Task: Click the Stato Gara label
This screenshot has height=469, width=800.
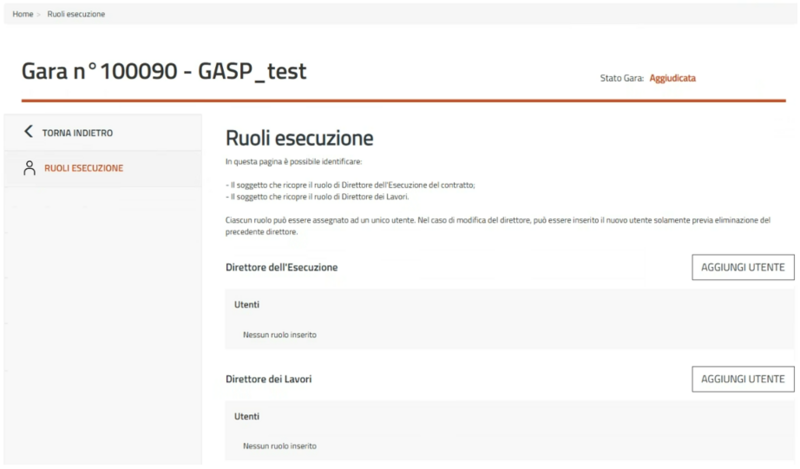Action: click(x=621, y=78)
